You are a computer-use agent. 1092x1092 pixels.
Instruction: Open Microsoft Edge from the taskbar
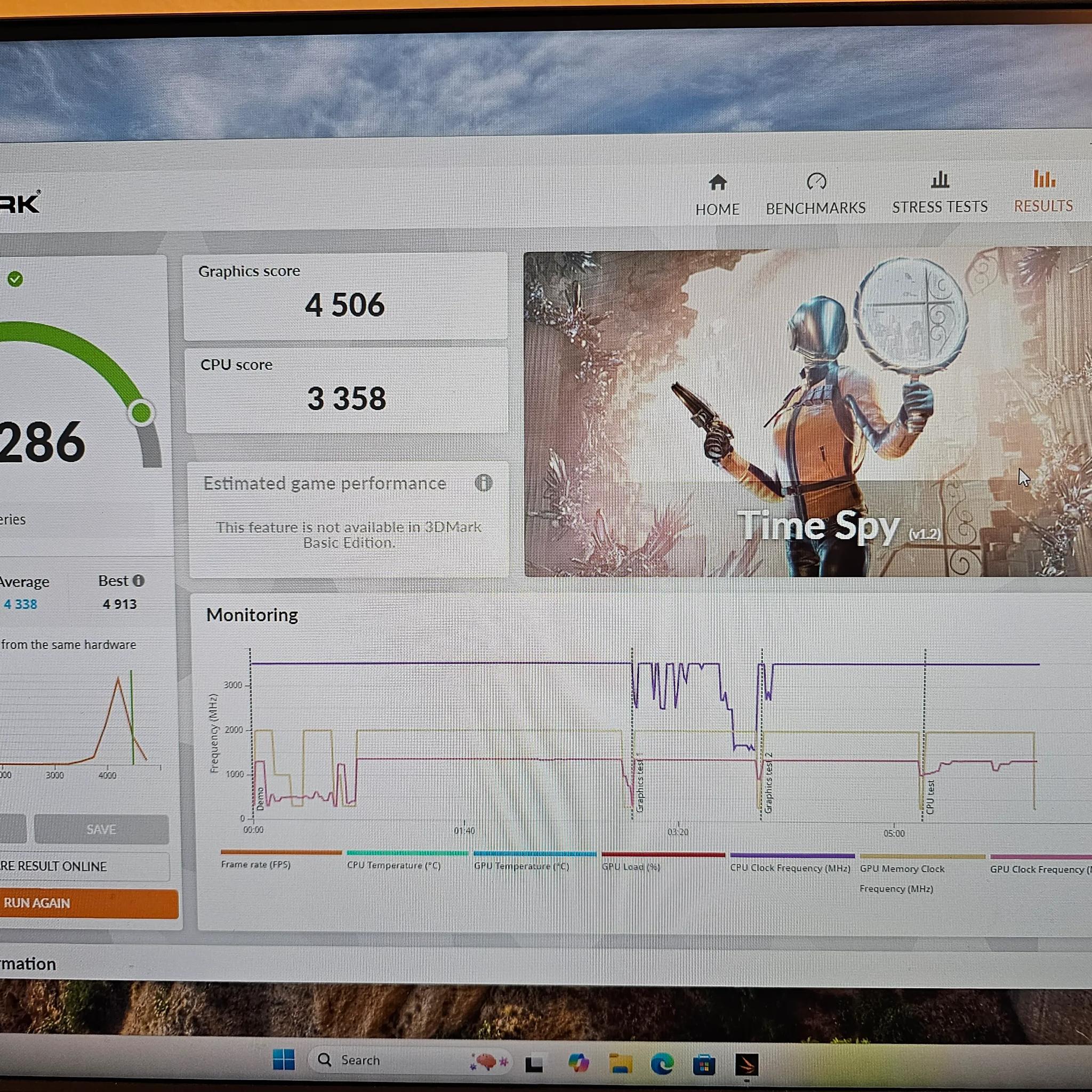(662, 1064)
